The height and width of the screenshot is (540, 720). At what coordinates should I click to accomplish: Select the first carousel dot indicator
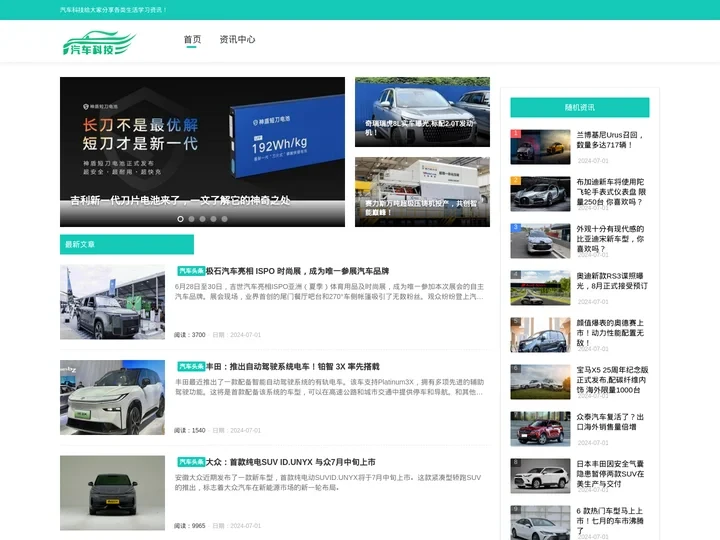click(180, 219)
